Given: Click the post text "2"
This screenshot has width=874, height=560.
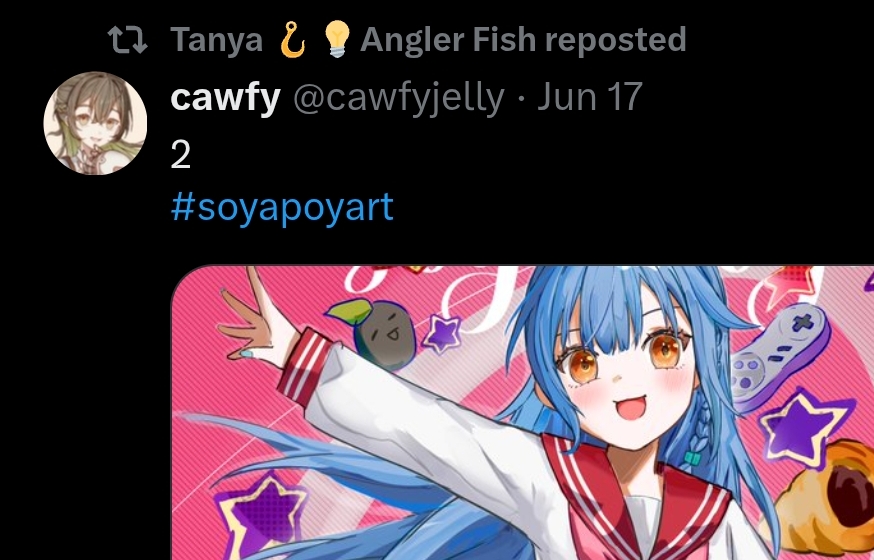Looking at the screenshot, I should click(181, 155).
